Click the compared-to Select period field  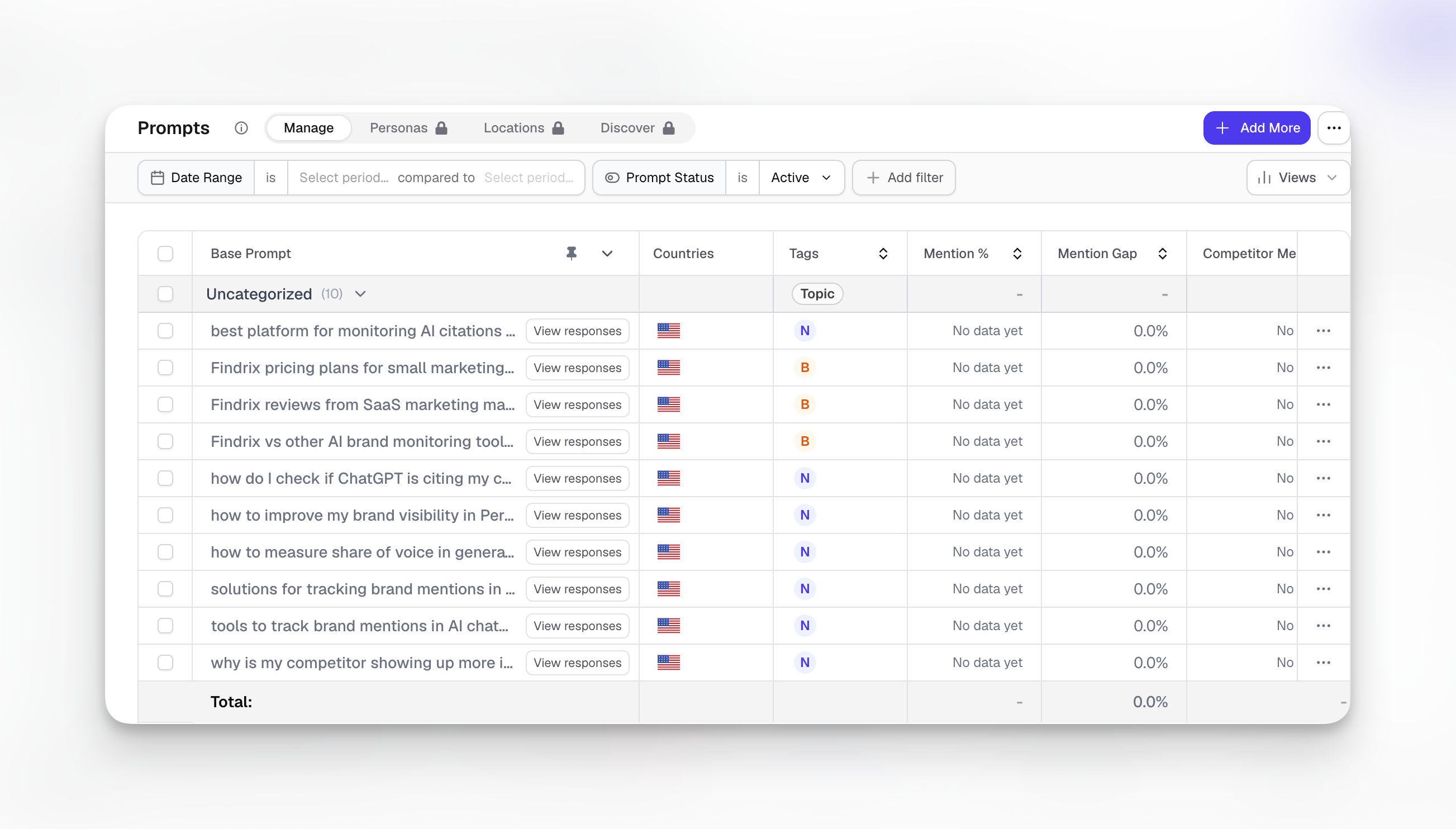(x=529, y=178)
